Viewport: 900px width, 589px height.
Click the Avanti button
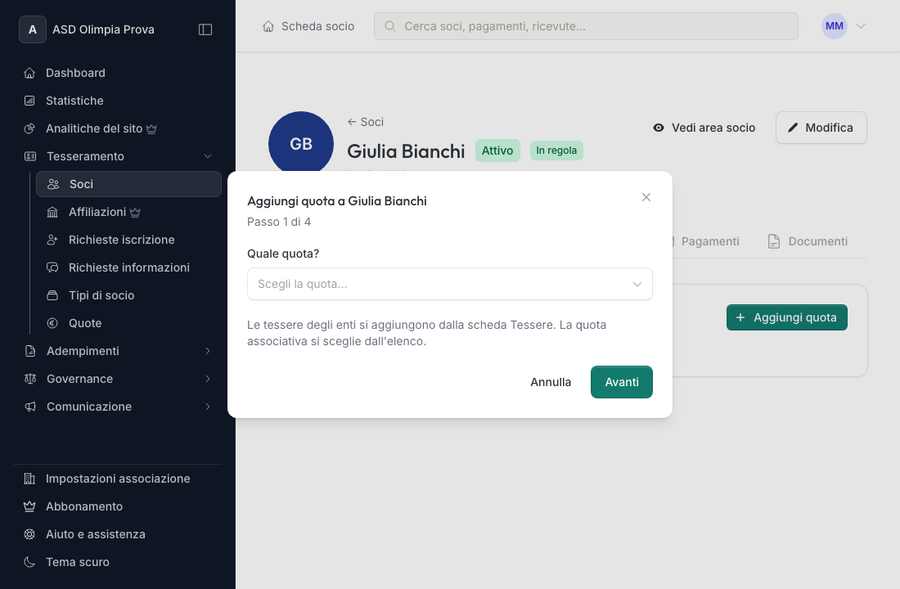click(622, 382)
